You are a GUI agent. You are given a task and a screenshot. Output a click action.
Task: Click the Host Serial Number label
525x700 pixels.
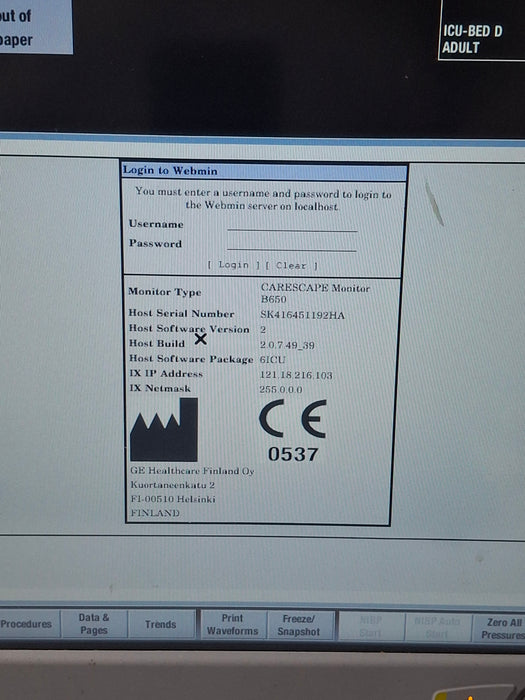click(x=181, y=313)
